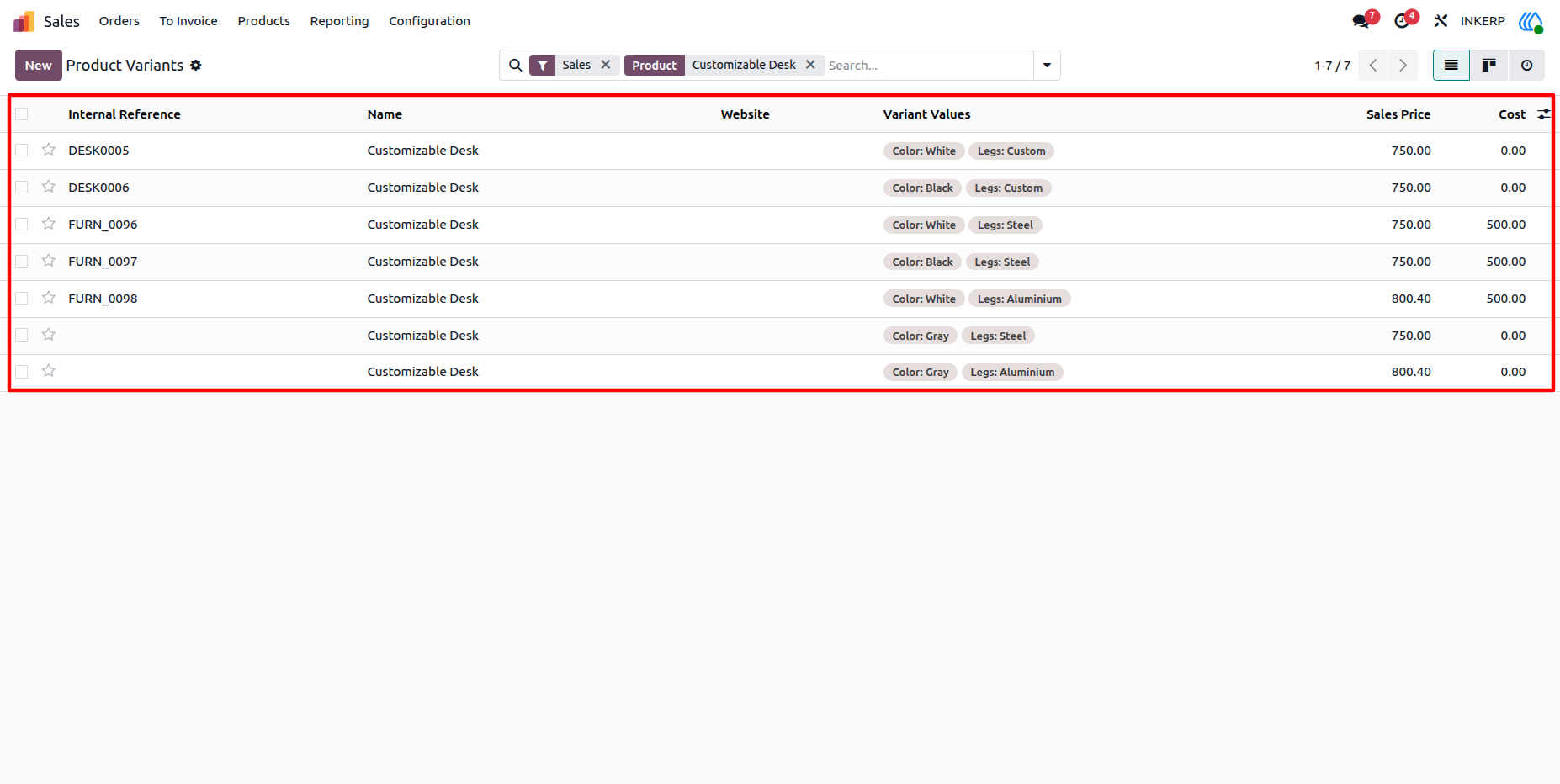Open the Configuration menu
Image resolution: width=1560 pixels, height=784 pixels.
[x=429, y=21]
